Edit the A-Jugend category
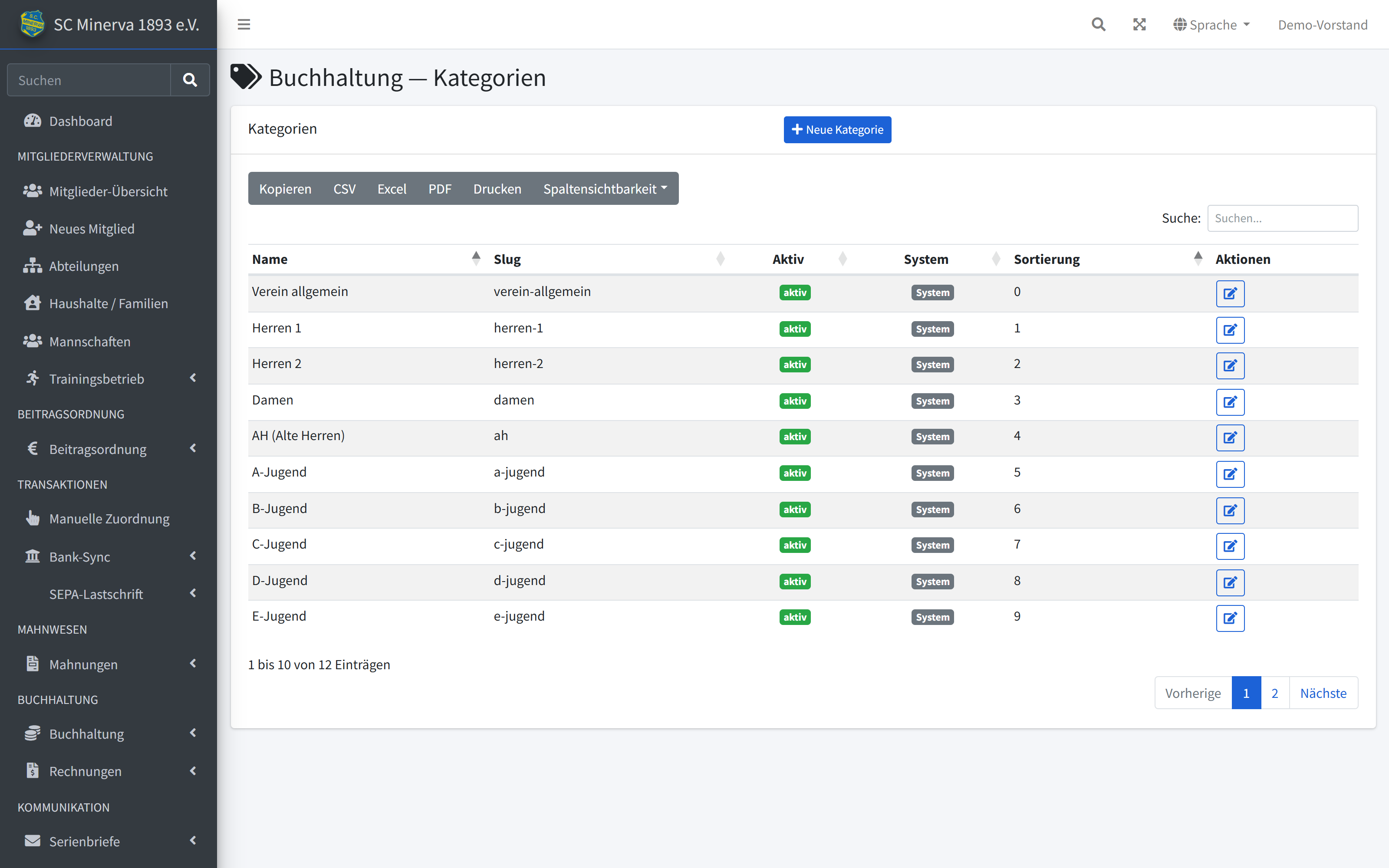Image resolution: width=1389 pixels, height=868 pixels. tap(1230, 474)
